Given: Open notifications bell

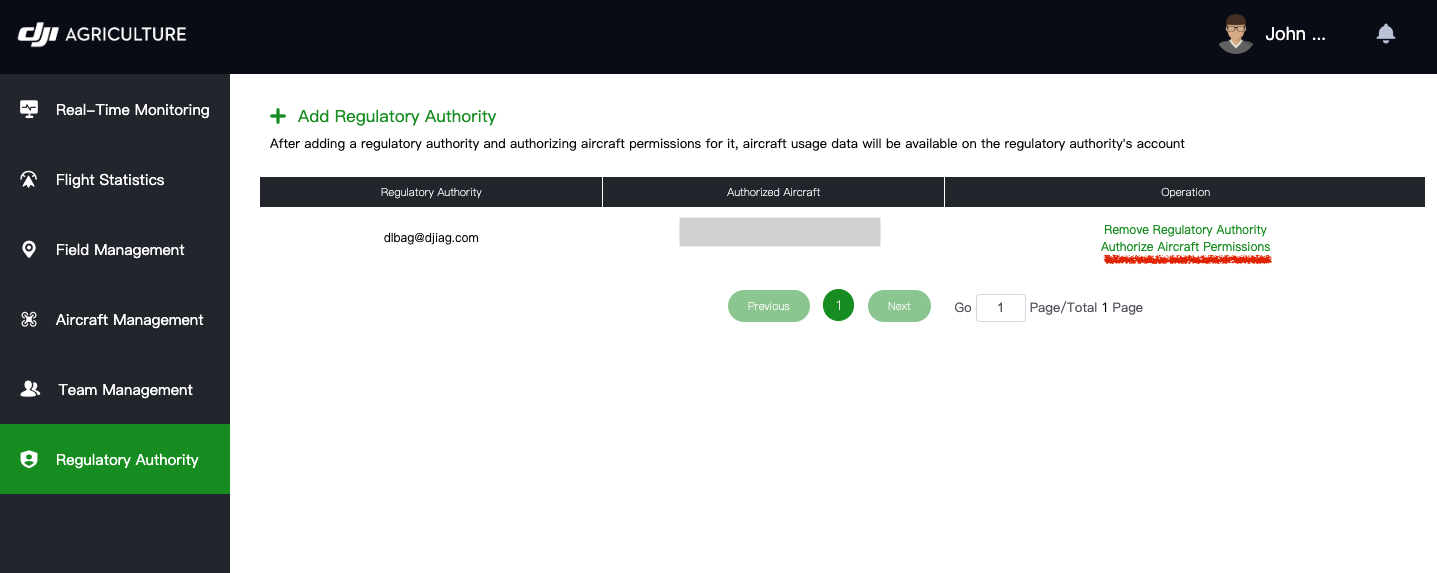Looking at the screenshot, I should click(x=1385, y=34).
